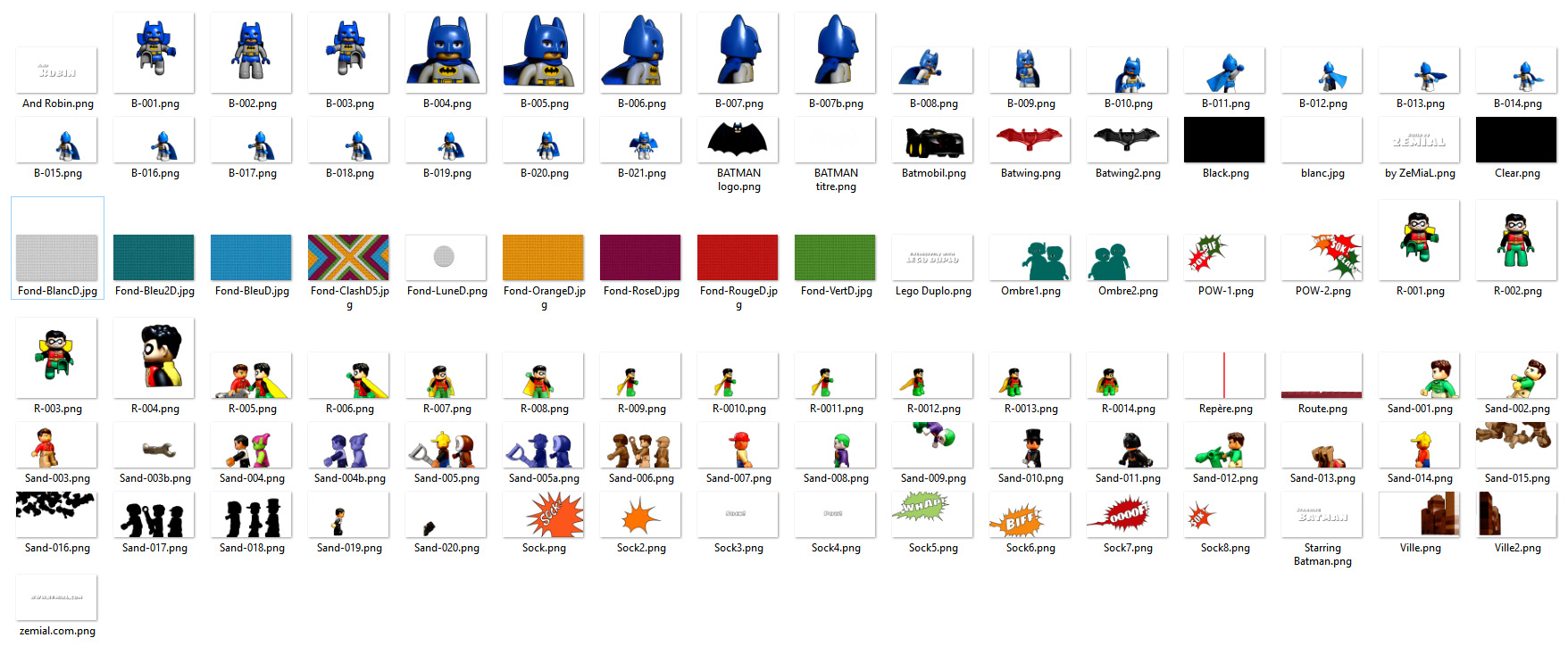Select the Starring Batman.png title file
The image size is (1568, 646).
[1322, 515]
